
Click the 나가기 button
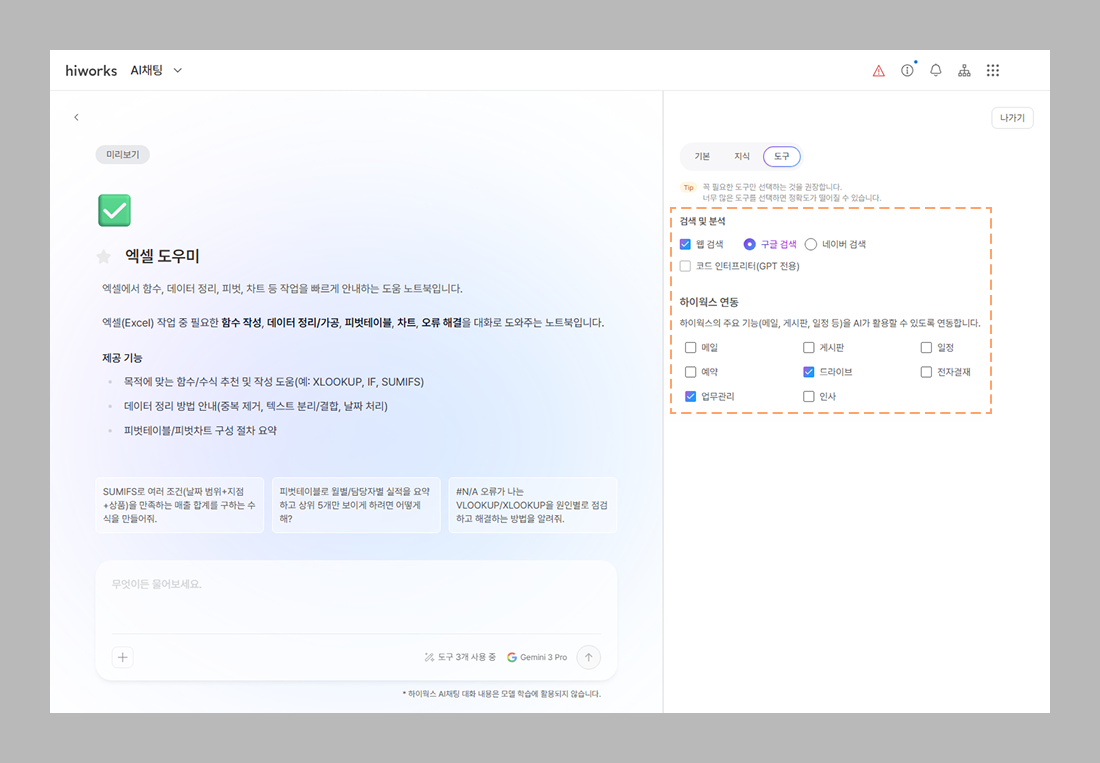(1012, 118)
